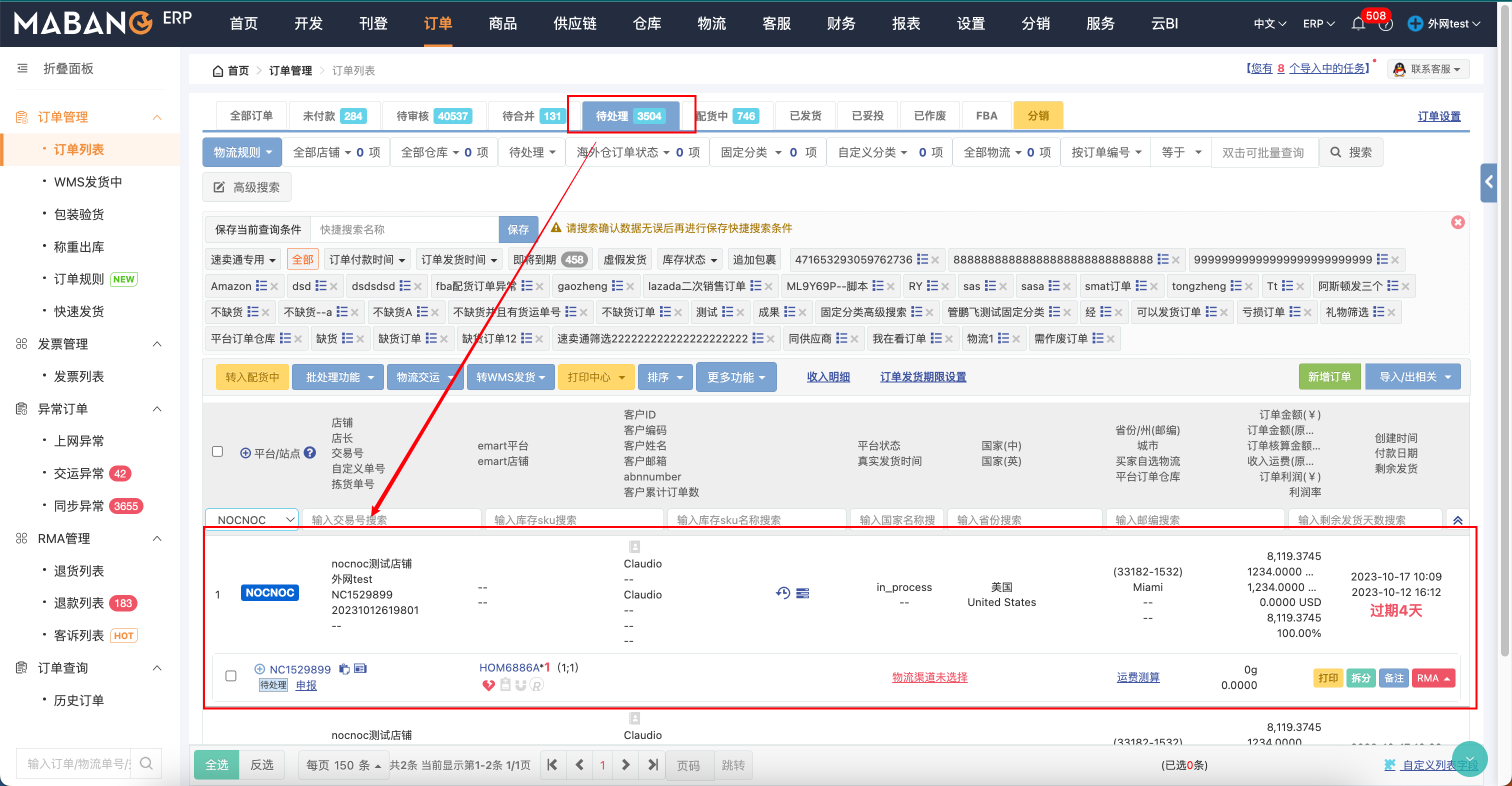Go to next page arrow
The width and height of the screenshot is (1512, 786).
625,764
